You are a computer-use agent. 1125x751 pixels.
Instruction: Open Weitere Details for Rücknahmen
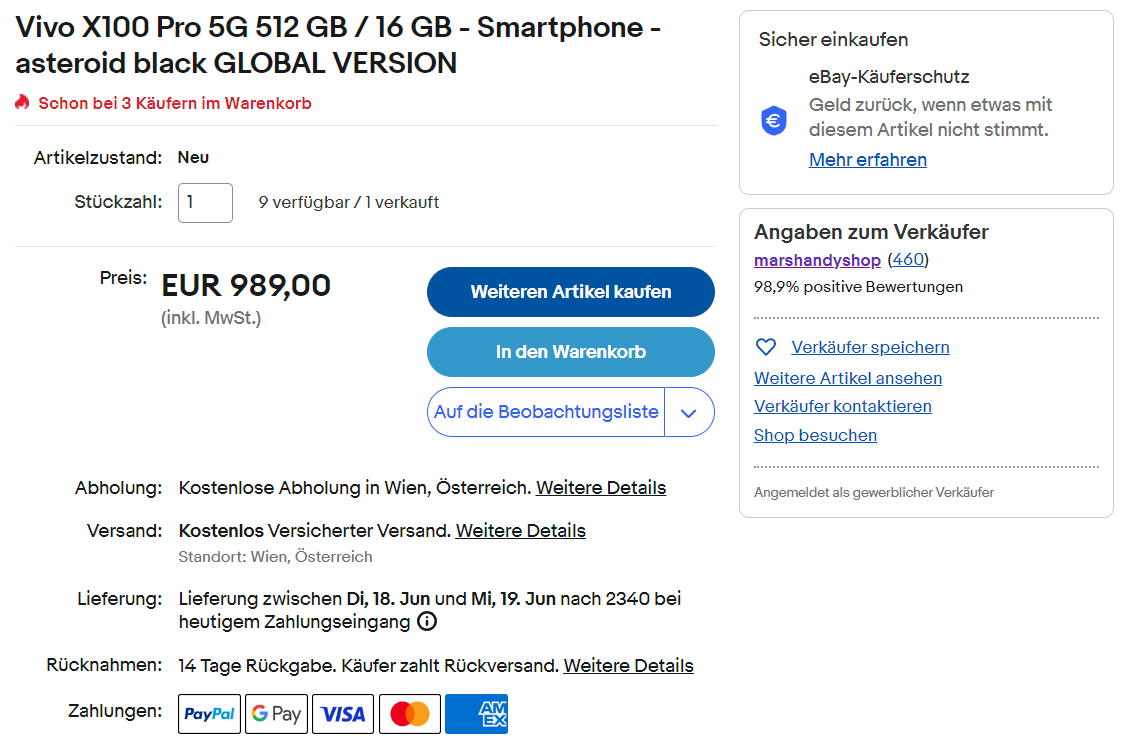tap(628, 665)
